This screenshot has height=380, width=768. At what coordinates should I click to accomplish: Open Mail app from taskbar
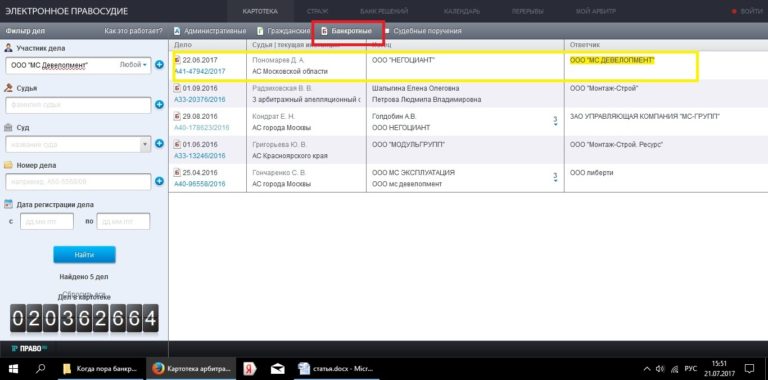coord(277,369)
